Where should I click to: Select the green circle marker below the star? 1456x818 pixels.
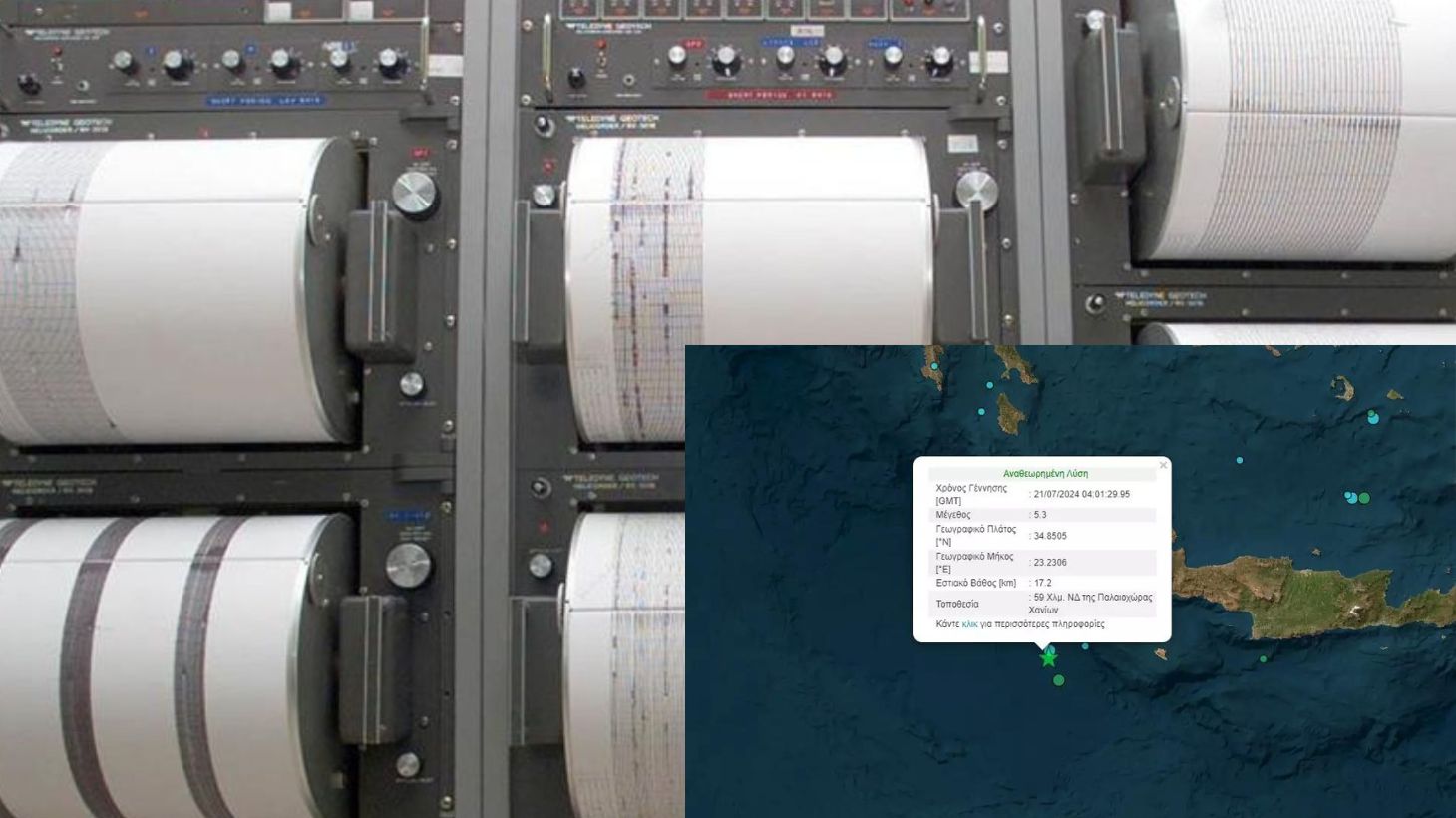coord(1059,680)
